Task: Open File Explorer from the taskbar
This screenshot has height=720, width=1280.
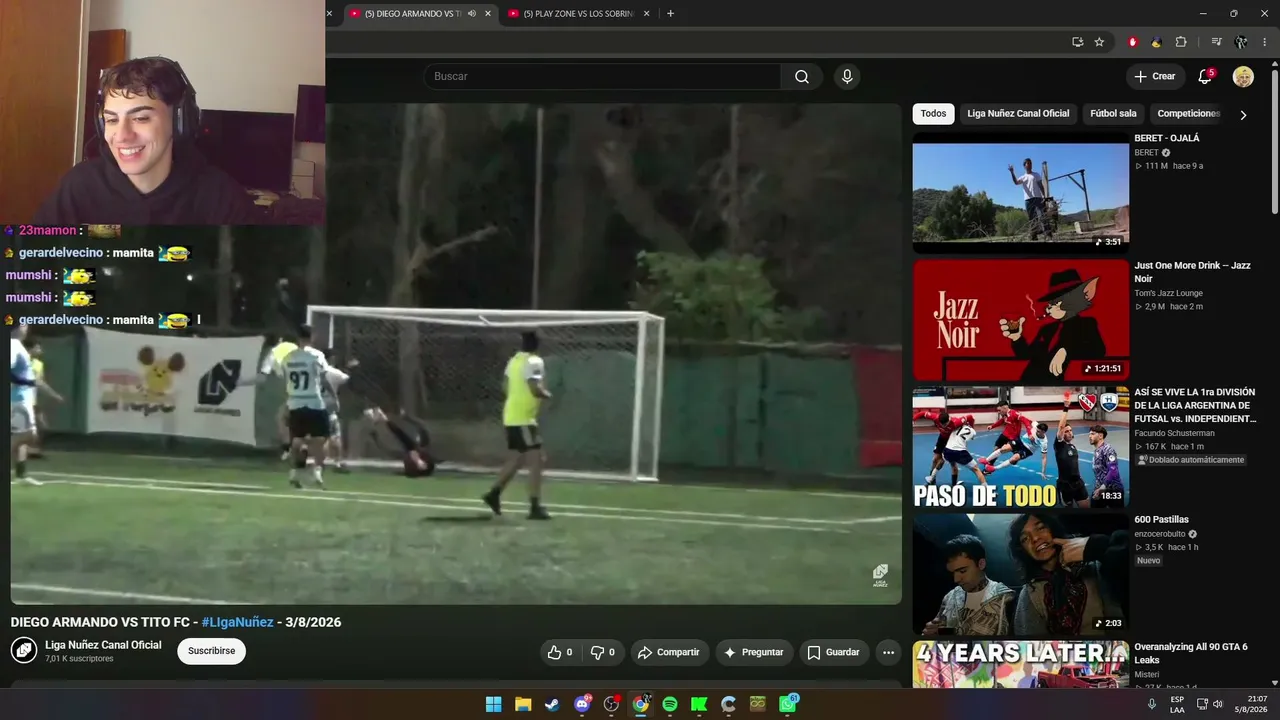Action: click(523, 704)
